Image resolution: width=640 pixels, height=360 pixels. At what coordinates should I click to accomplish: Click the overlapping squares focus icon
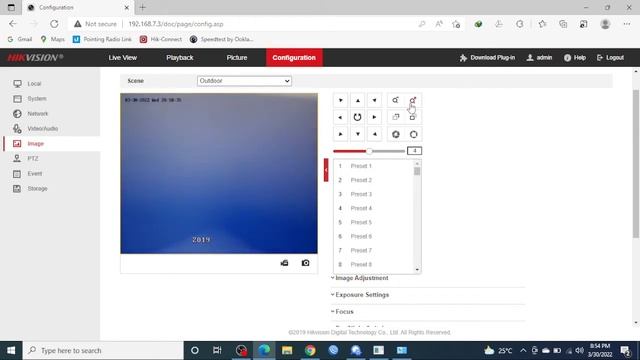pyautogui.click(x=395, y=118)
